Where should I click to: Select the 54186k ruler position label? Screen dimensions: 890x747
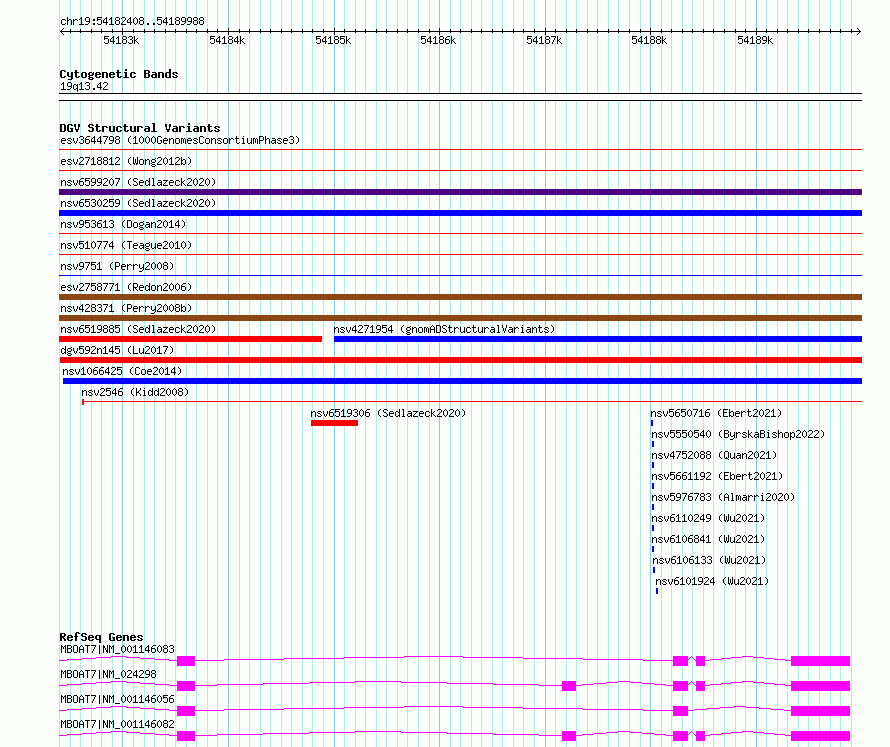(x=438, y=40)
